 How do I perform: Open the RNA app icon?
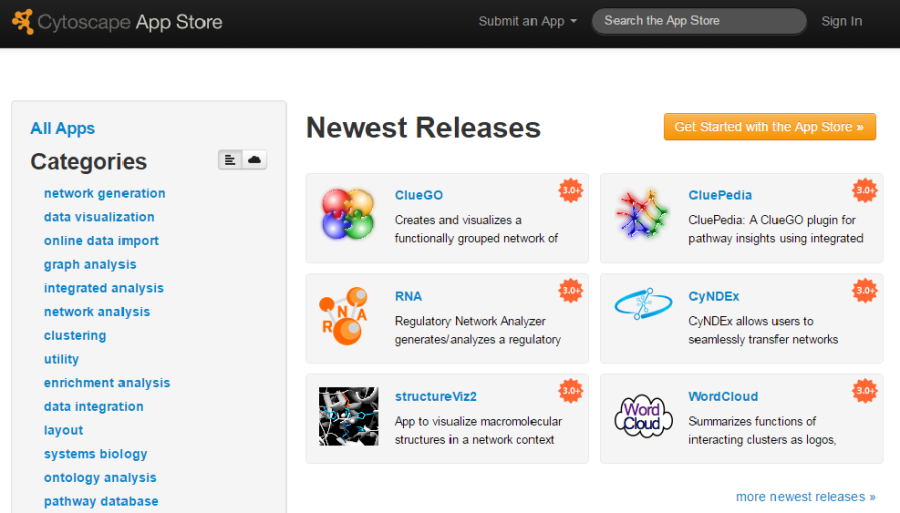[x=344, y=316]
